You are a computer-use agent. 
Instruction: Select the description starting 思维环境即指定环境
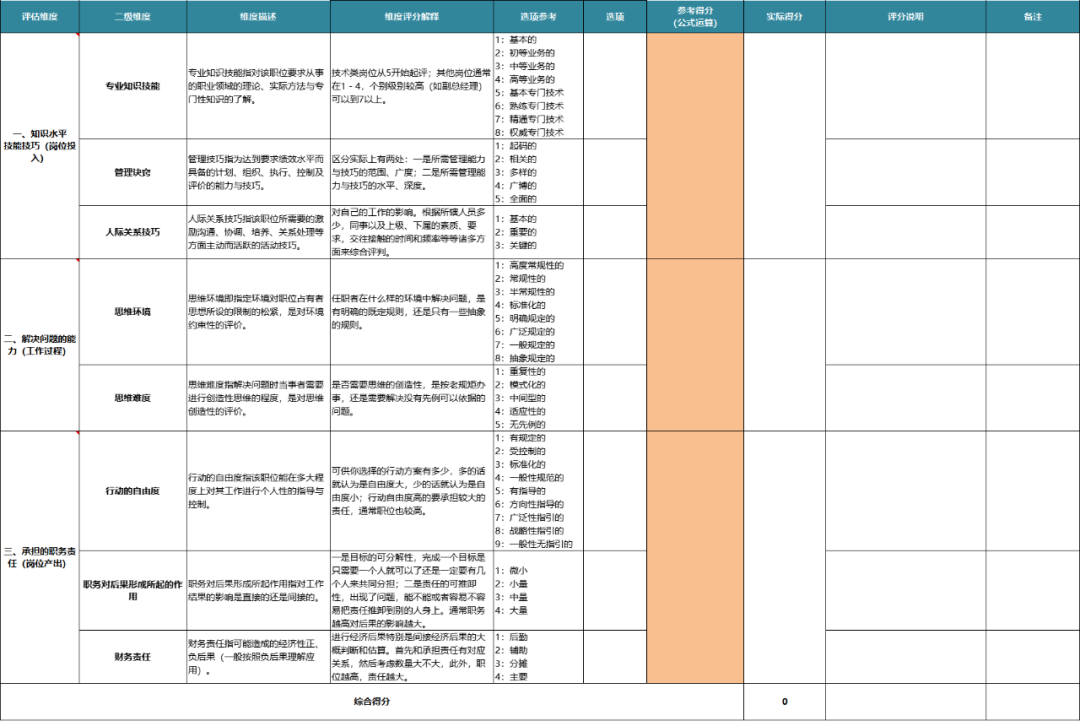[258, 312]
